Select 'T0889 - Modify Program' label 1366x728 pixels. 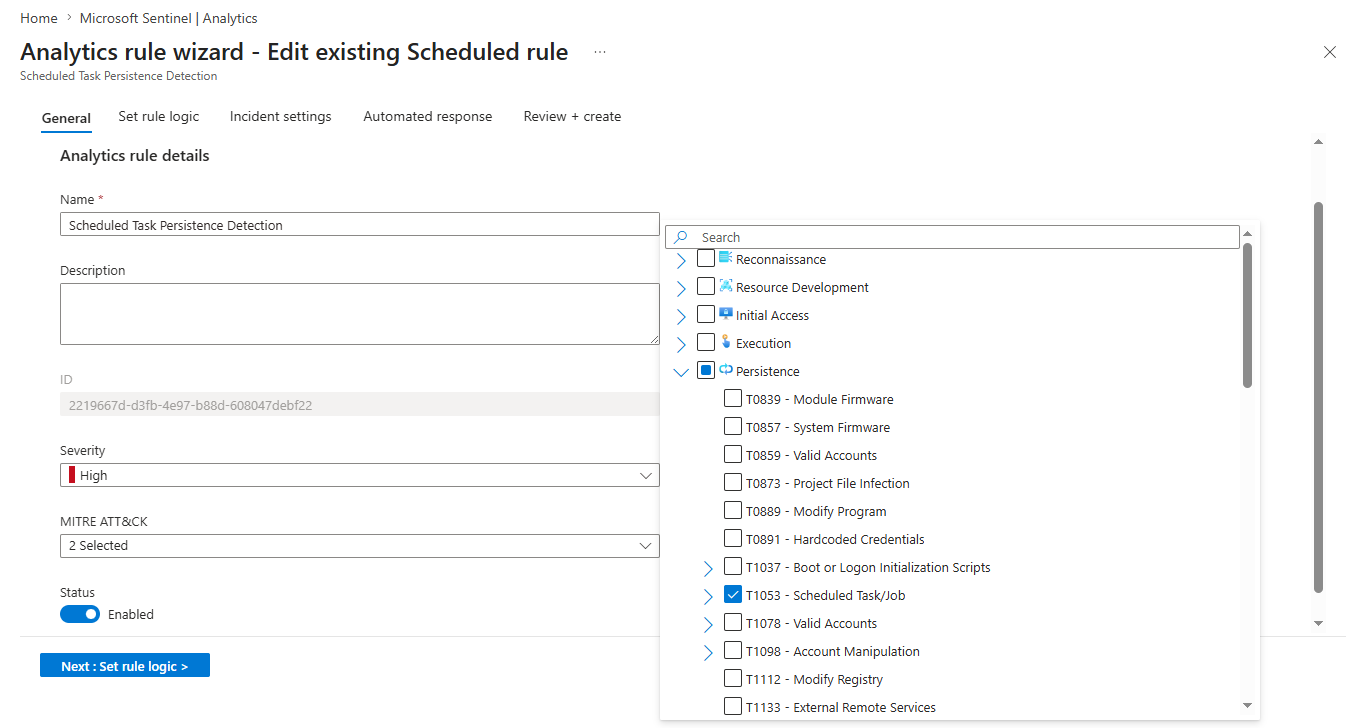coord(816,511)
